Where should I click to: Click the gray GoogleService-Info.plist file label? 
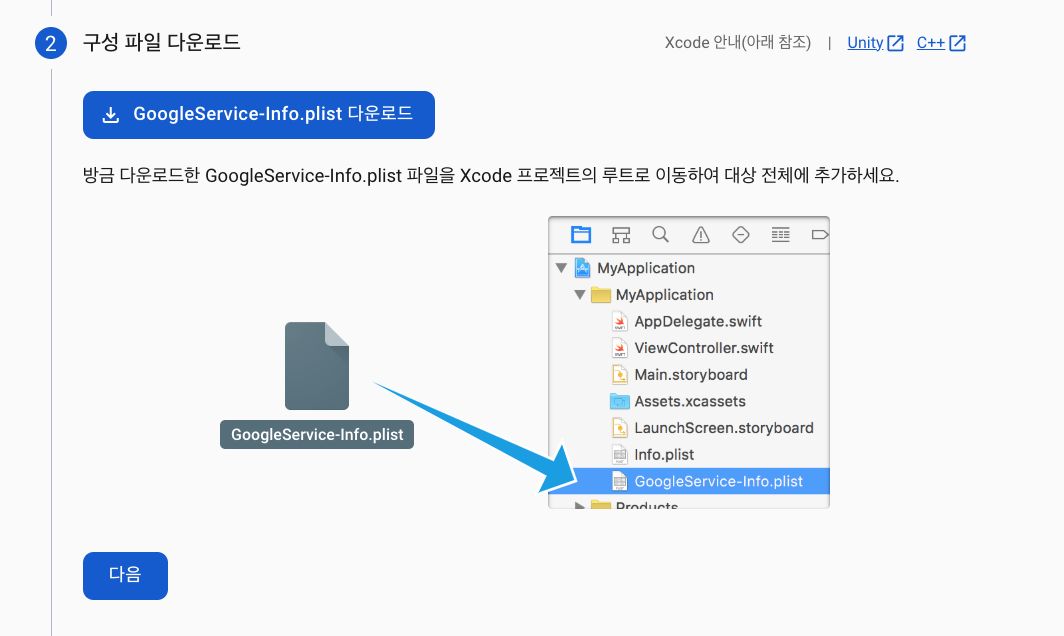tap(317, 434)
